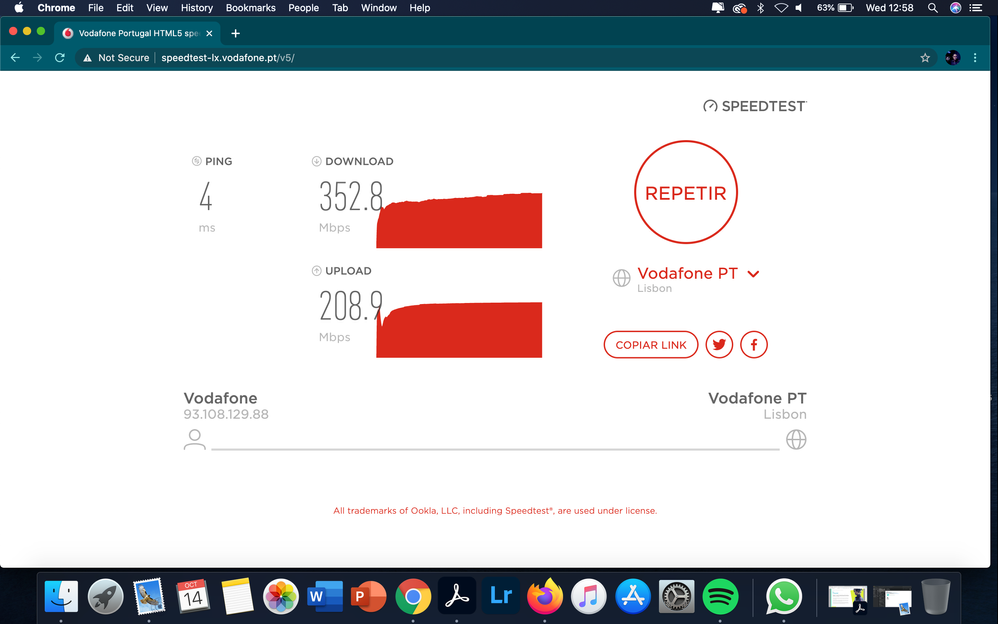Click the Facebook share icon
The width and height of the screenshot is (998, 624).
(754, 344)
